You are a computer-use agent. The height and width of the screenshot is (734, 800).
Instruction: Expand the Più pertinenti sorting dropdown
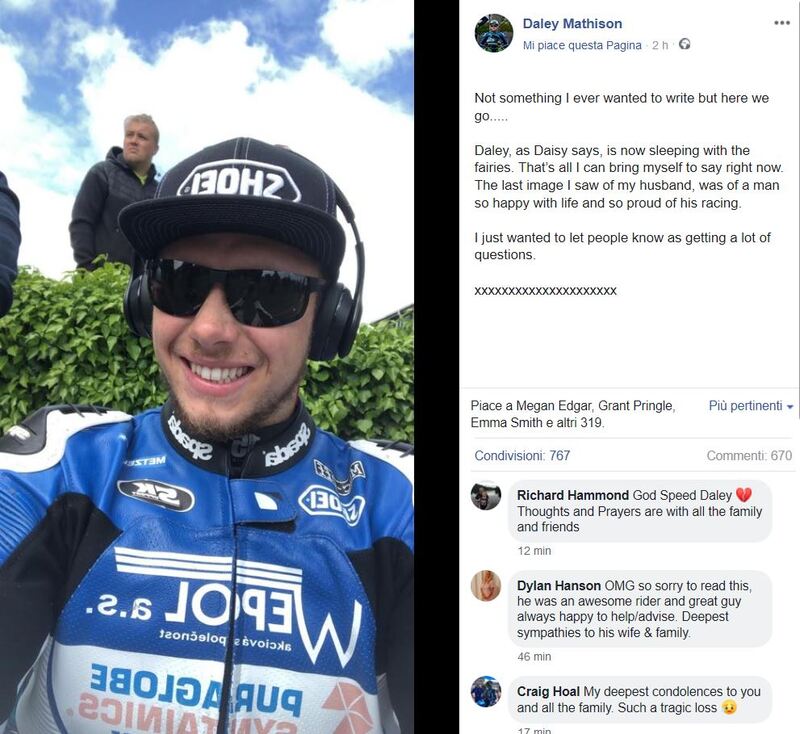[751, 406]
